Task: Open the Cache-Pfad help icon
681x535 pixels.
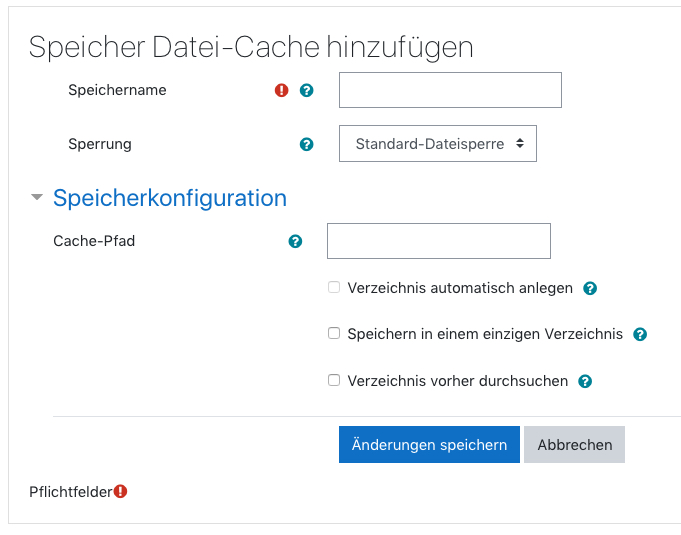Action: [295, 241]
